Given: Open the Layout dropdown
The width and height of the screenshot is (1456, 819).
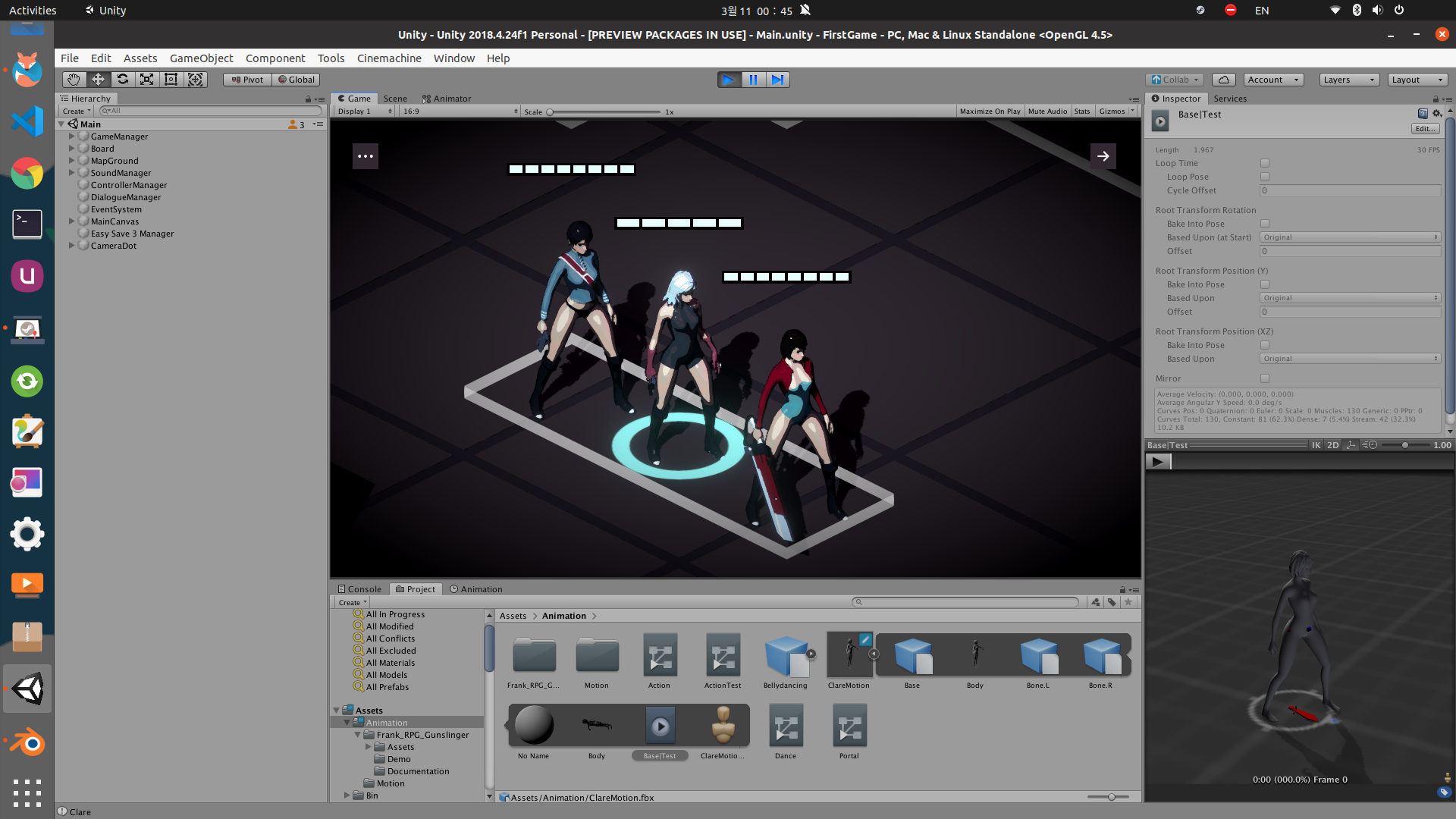Looking at the screenshot, I should tap(1418, 80).
